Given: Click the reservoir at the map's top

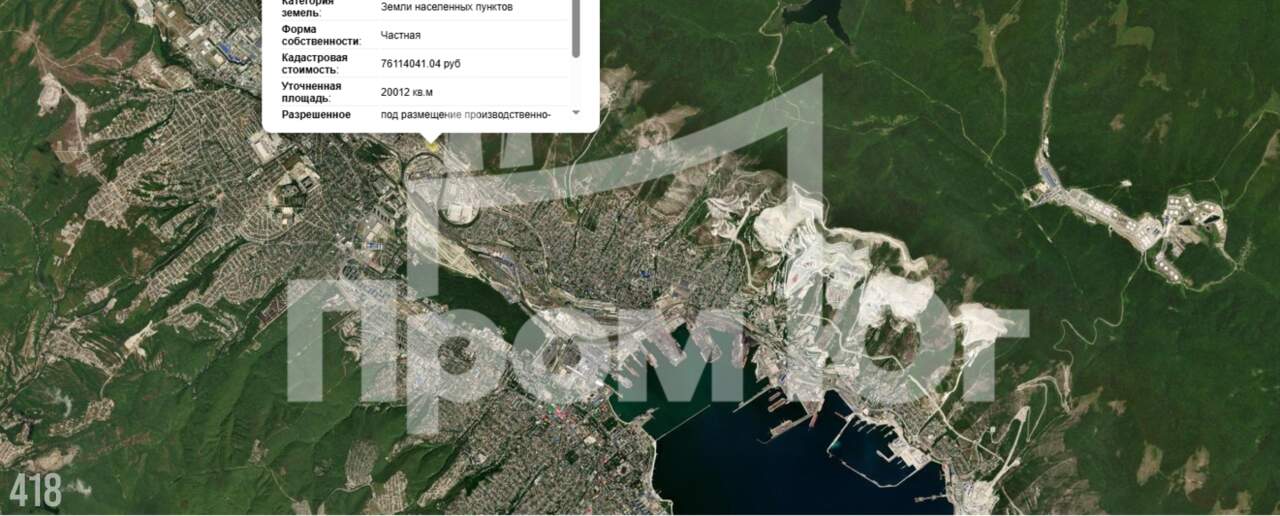Looking at the screenshot, I should coord(817,15).
